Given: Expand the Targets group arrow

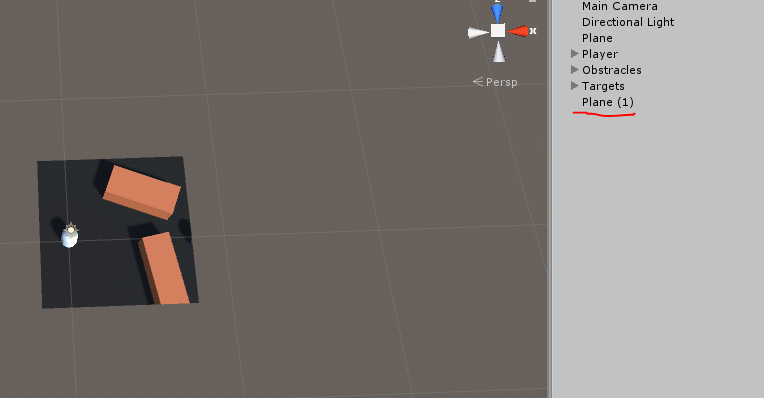Looking at the screenshot, I should point(574,86).
